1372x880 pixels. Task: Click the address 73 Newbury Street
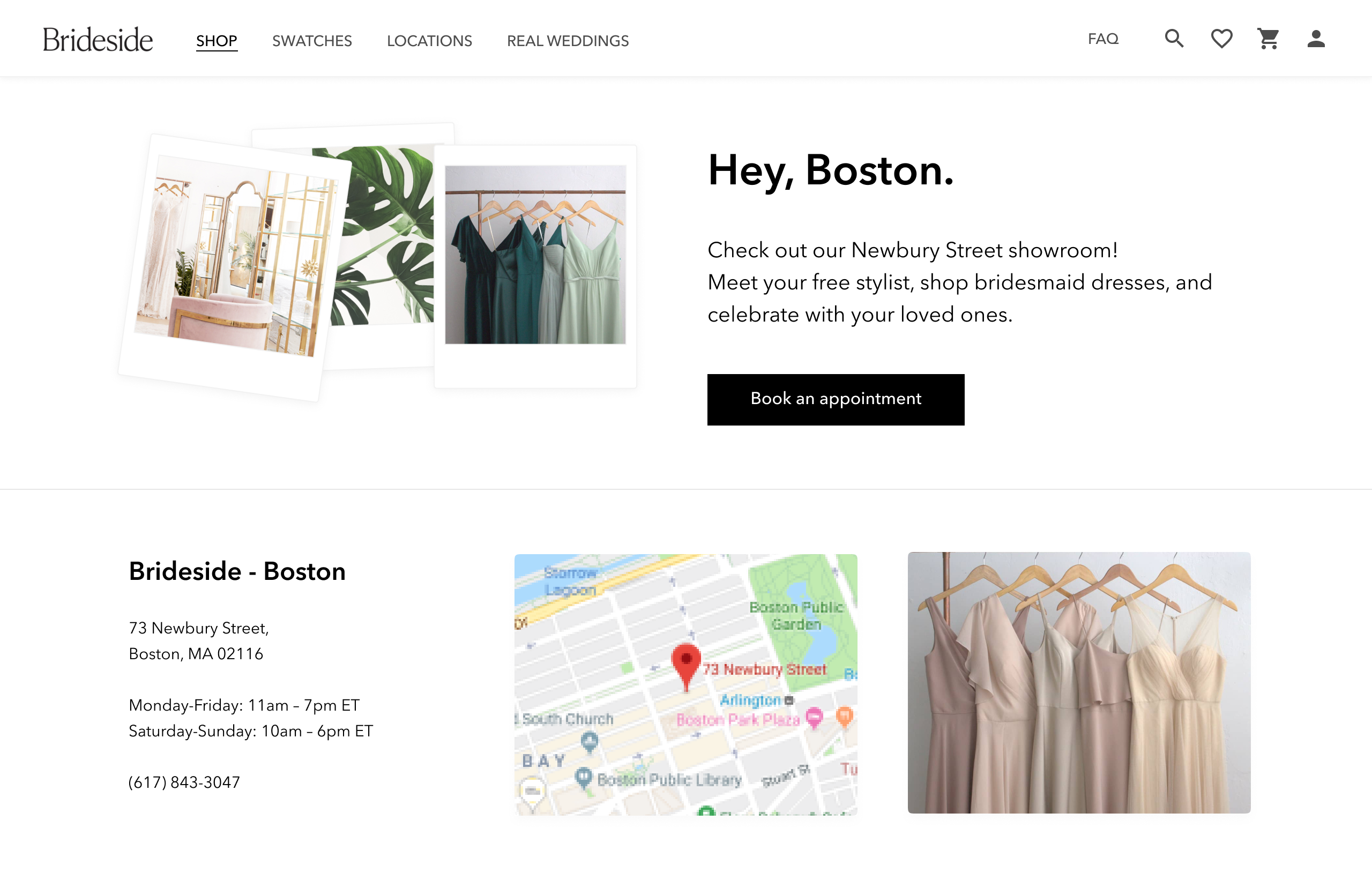199,628
